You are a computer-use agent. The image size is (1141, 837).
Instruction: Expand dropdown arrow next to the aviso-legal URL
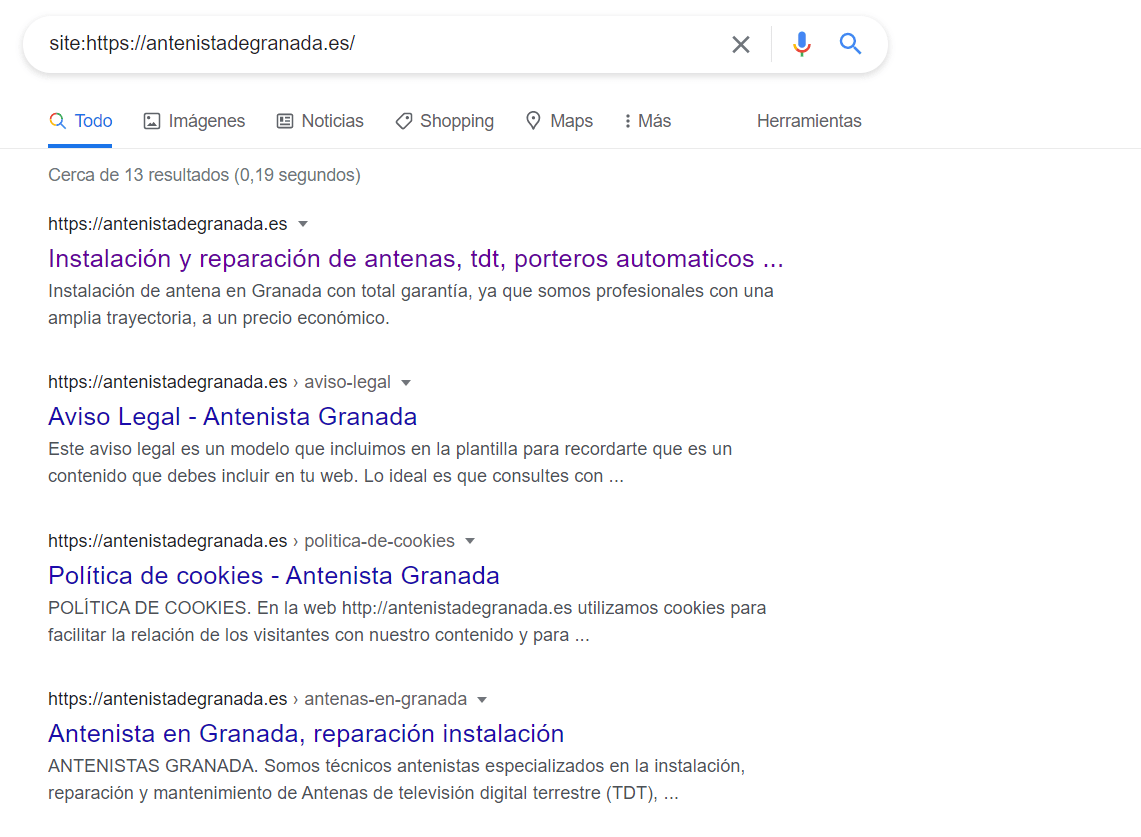pyautogui.click(x=406, y=383)
